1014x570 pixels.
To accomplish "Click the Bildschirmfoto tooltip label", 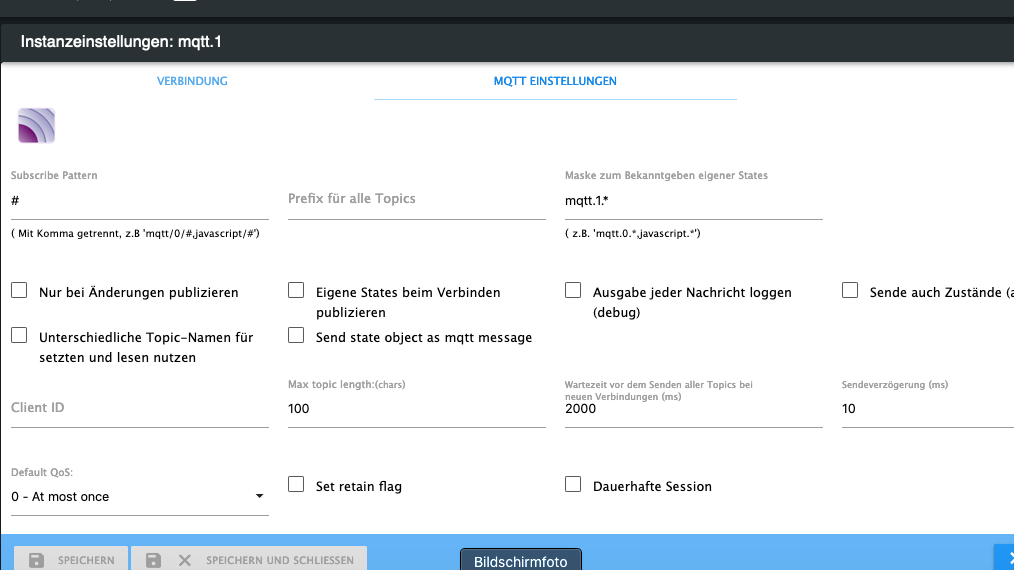I will [x=521, y=561].
